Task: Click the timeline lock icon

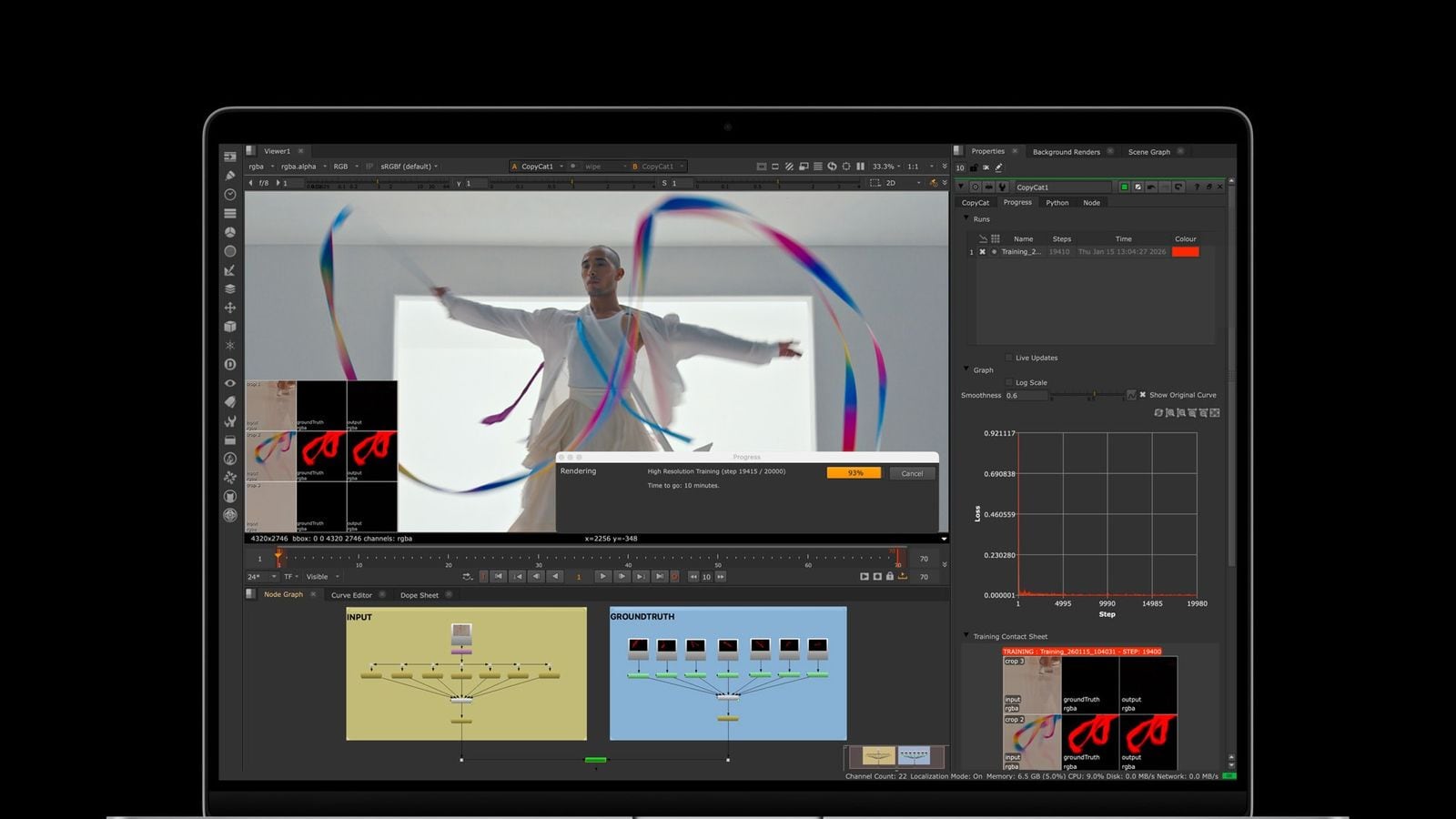Action: pyautogui.click(x=890, y=576)
